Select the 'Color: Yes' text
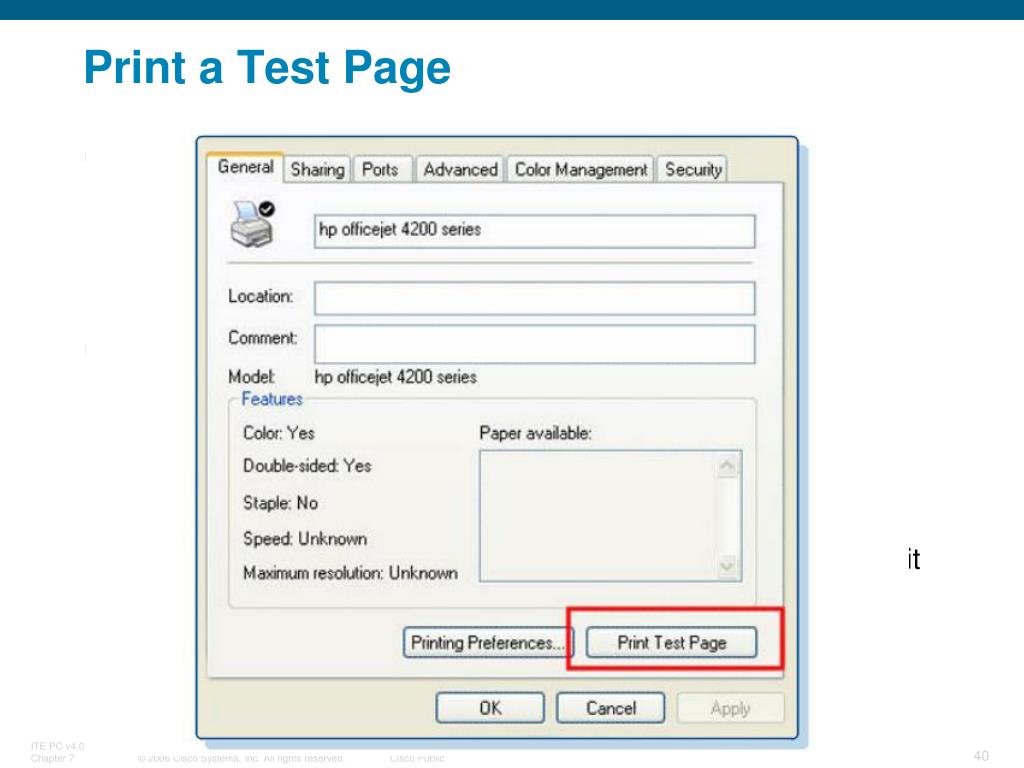1024x768 pixels. (x=279, y=433)
